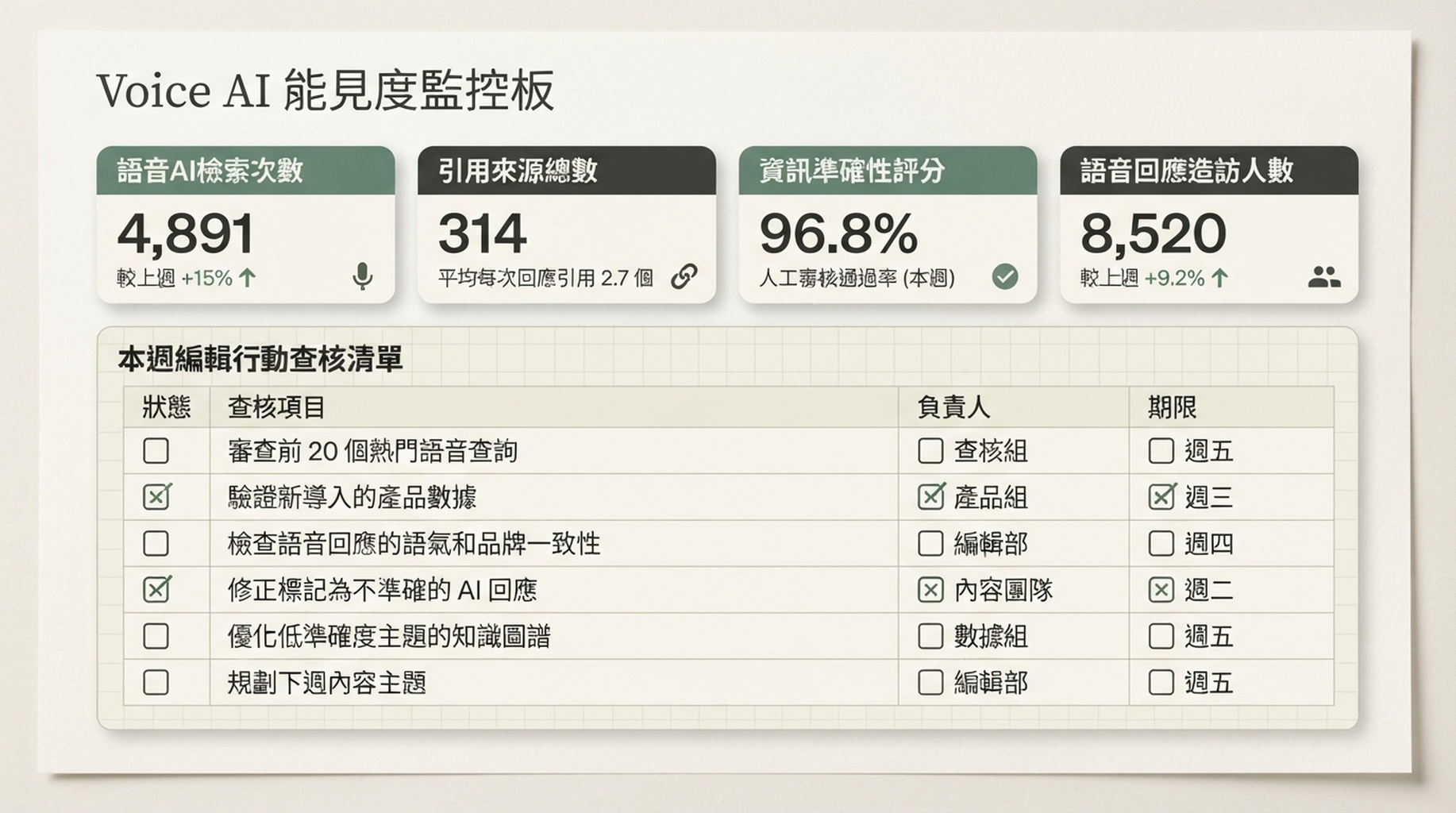Click the item 優化低準確度主題的知識圖譜
Image resolution: width=1456 pixels, height=813 pixels.
tap(389, 637)
